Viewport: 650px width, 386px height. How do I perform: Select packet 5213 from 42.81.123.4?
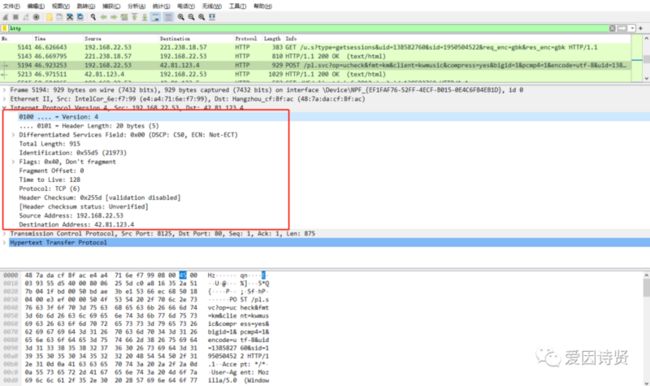[x=315, y=74]
